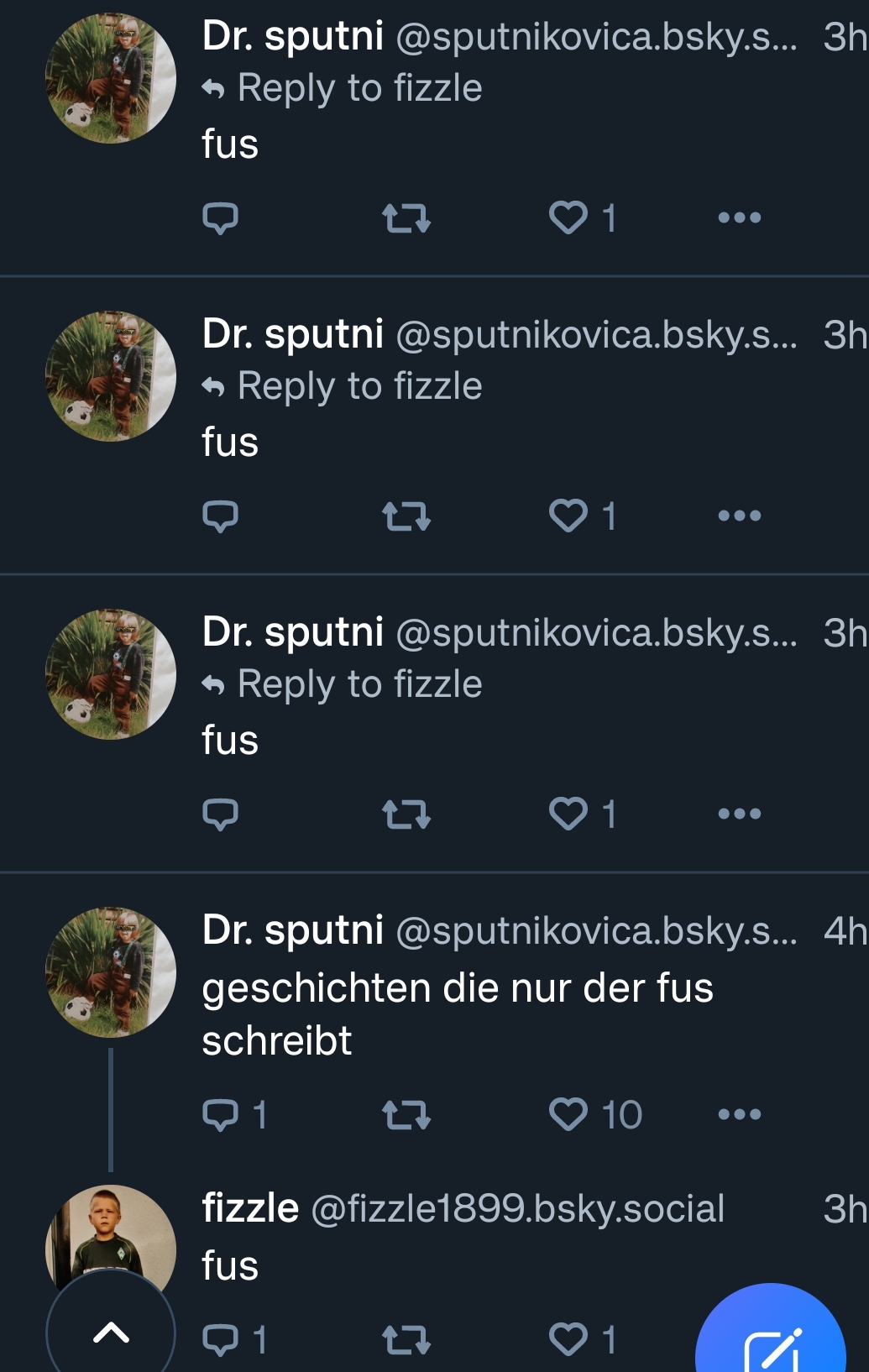Image resolution: width=869 pixels, height=1372 pixels.
Task: Open Dr. sputni's avatar on the top post
Action: tap(110, 78)
